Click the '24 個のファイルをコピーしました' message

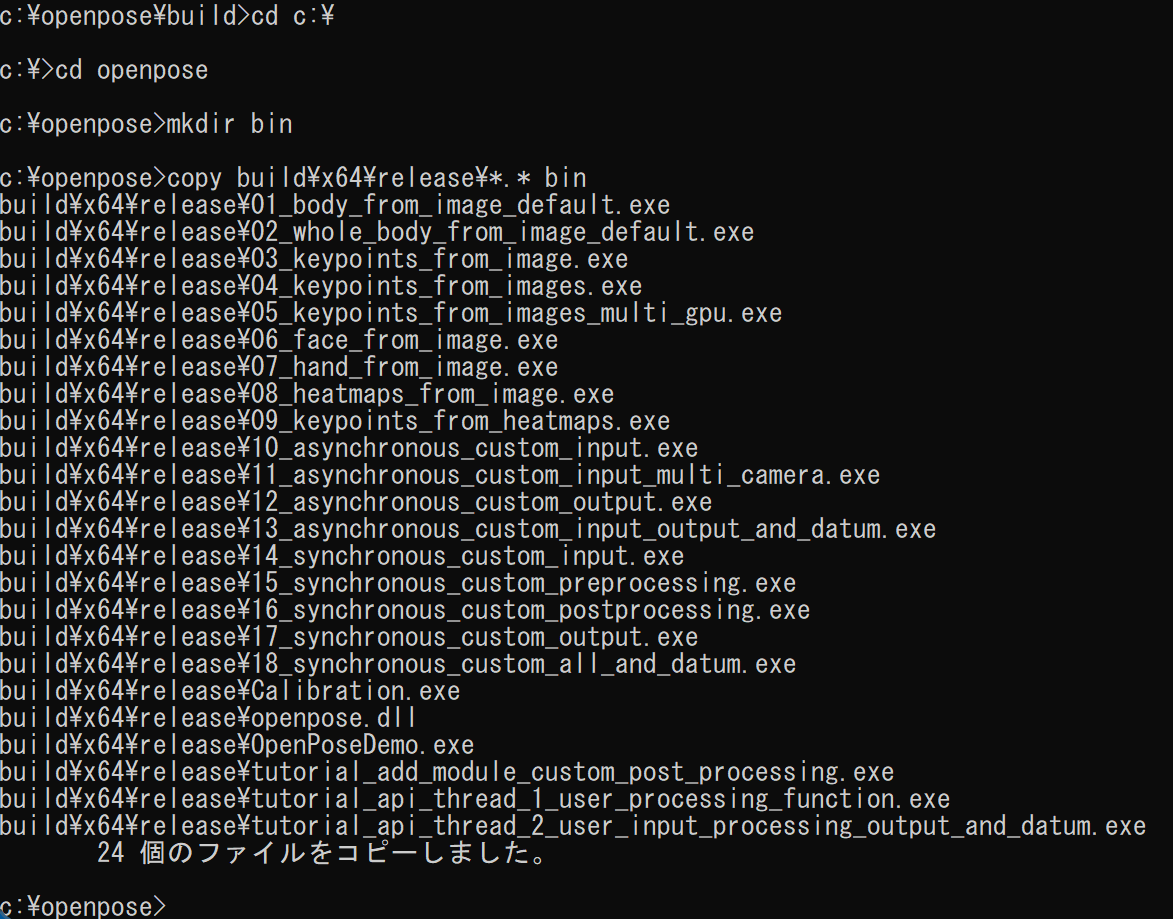(x=322, y=852)
